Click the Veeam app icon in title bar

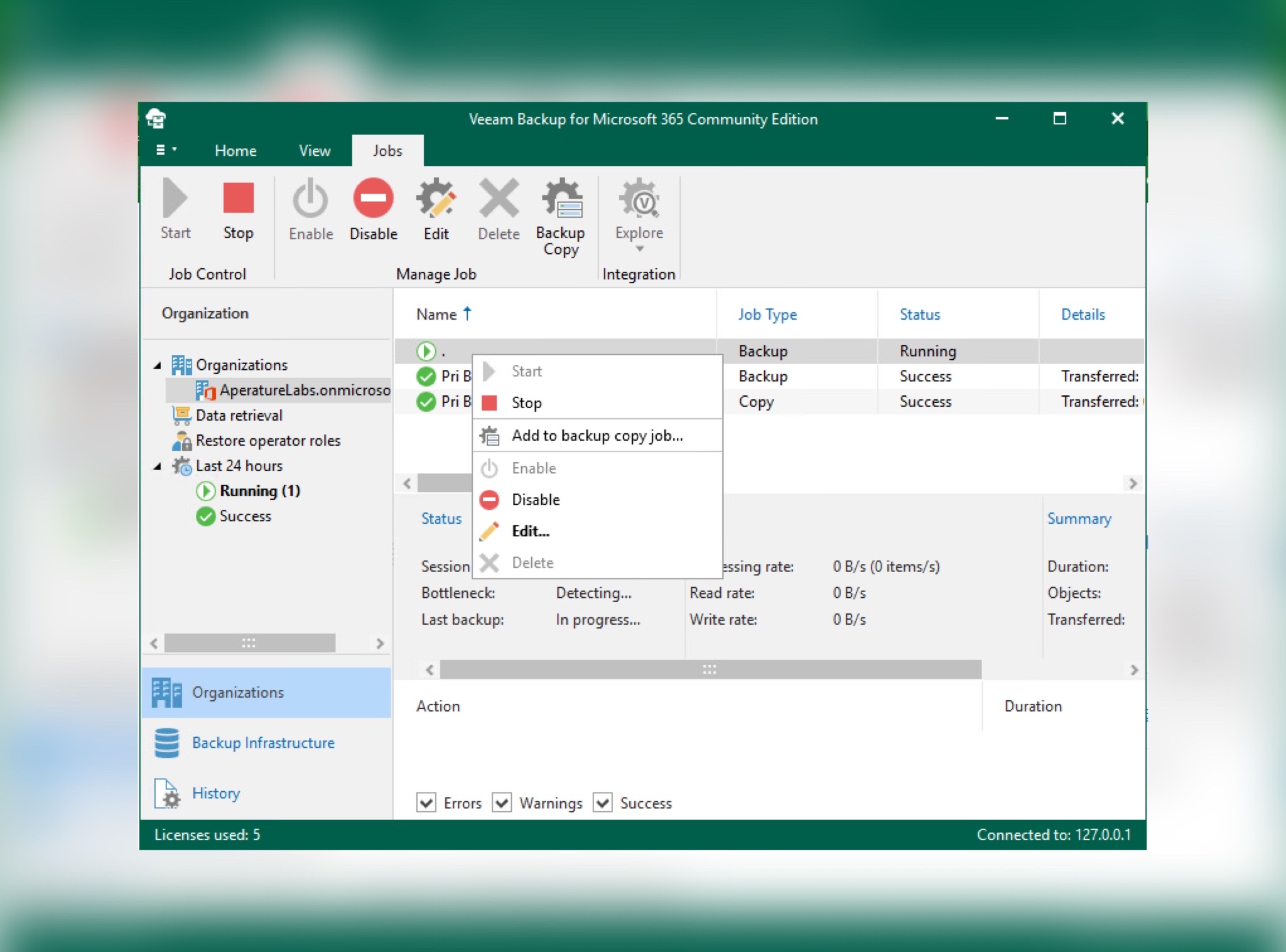[156, 118]
